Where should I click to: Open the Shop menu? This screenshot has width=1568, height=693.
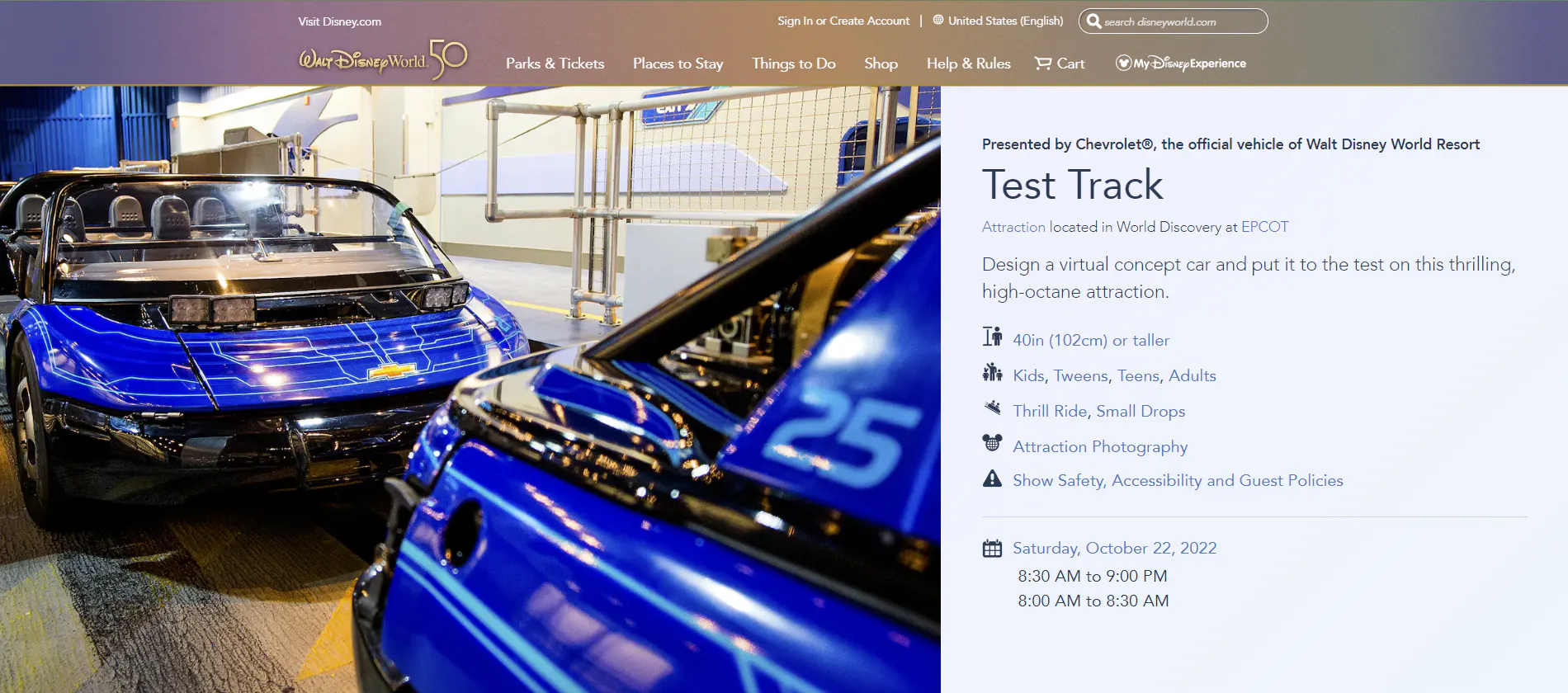pos(881,64)
